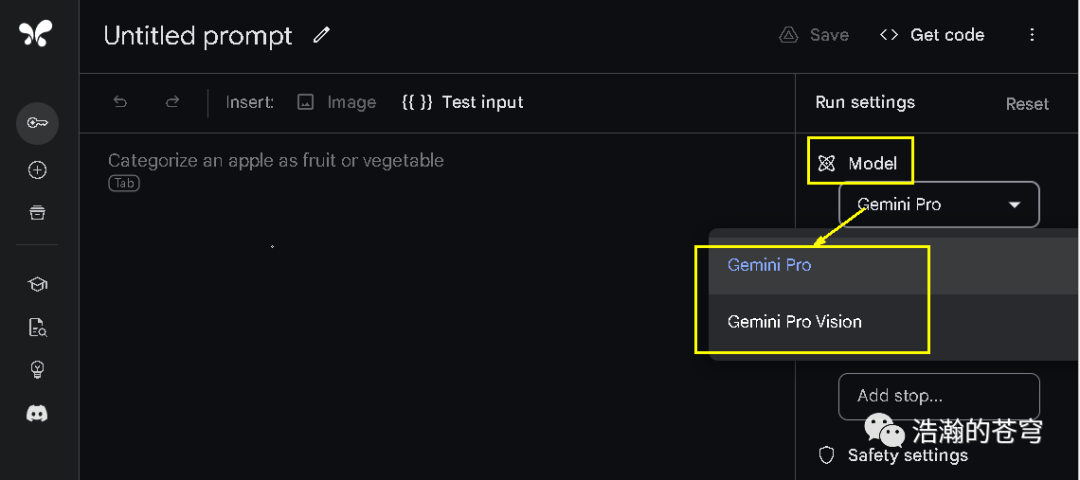
Task: Click the redo arrow in toolbar
Action: click(172, 102)
